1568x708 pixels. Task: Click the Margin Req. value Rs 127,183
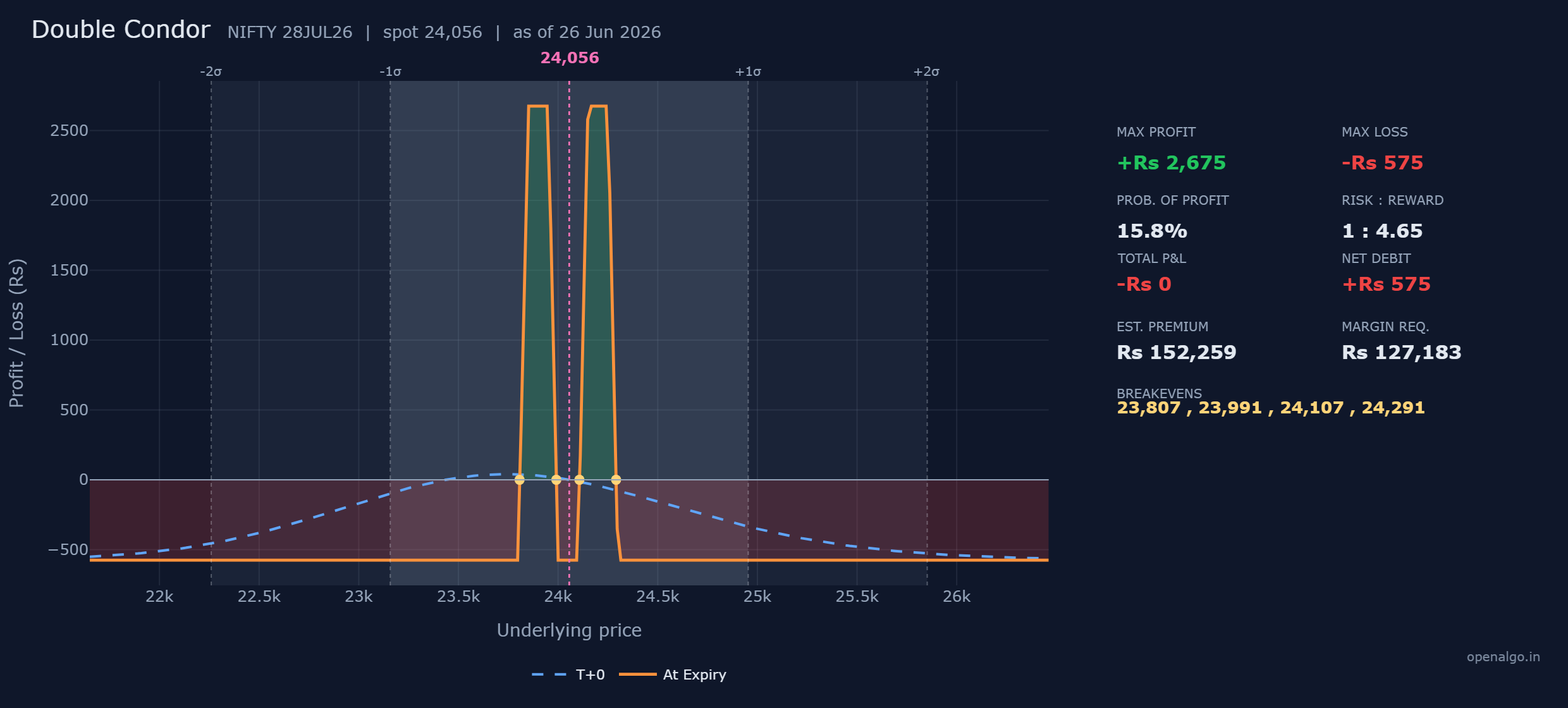1402,352
